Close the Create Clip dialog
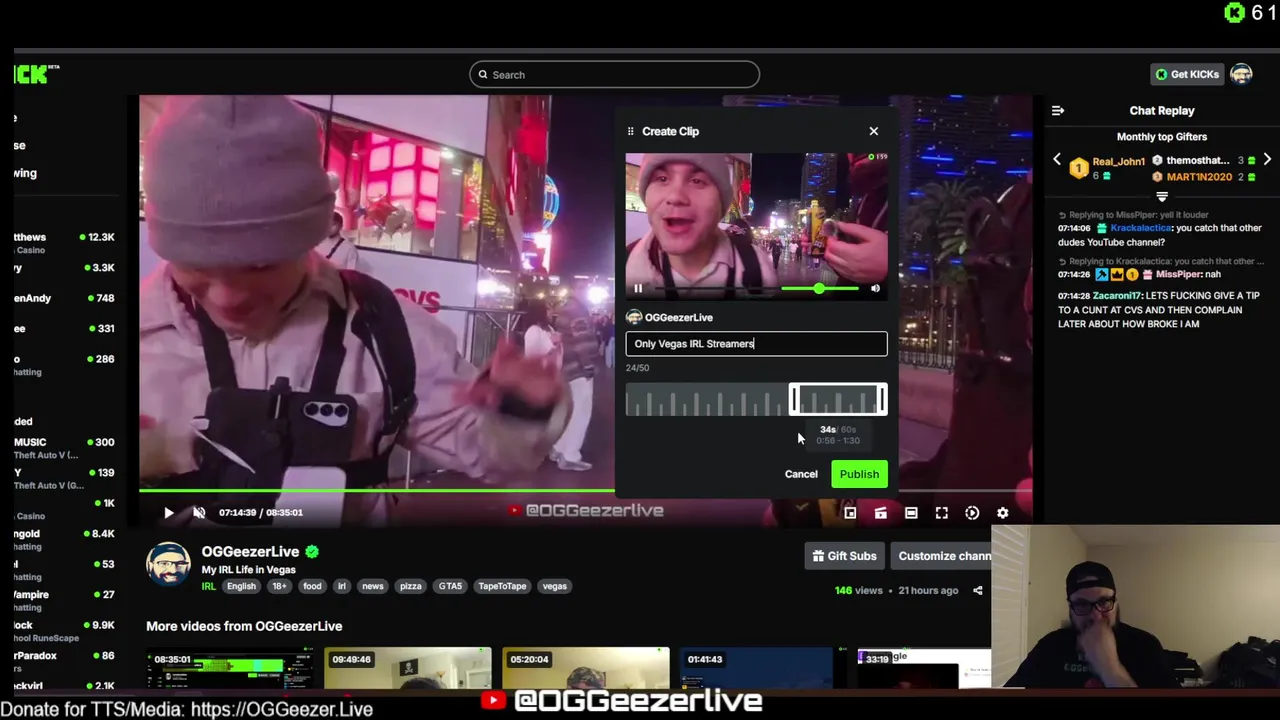1280x720 pixels. [x=873, y=131]
